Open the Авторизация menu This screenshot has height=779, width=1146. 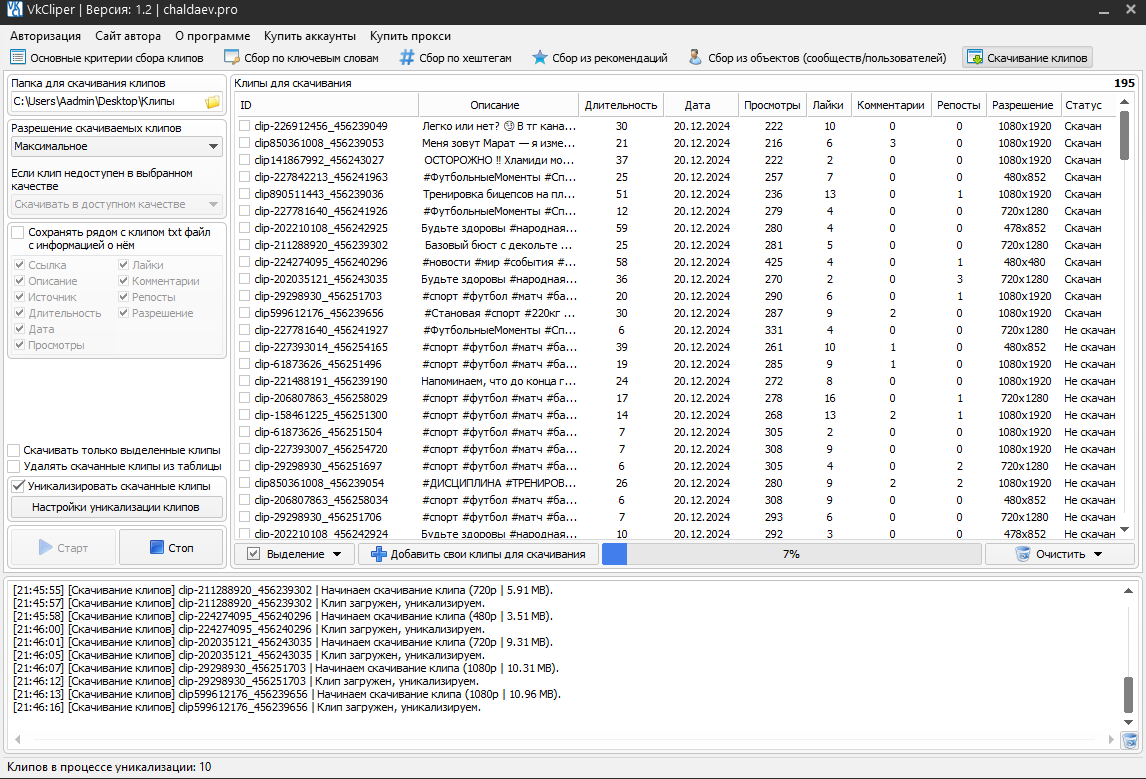point(45,36)
